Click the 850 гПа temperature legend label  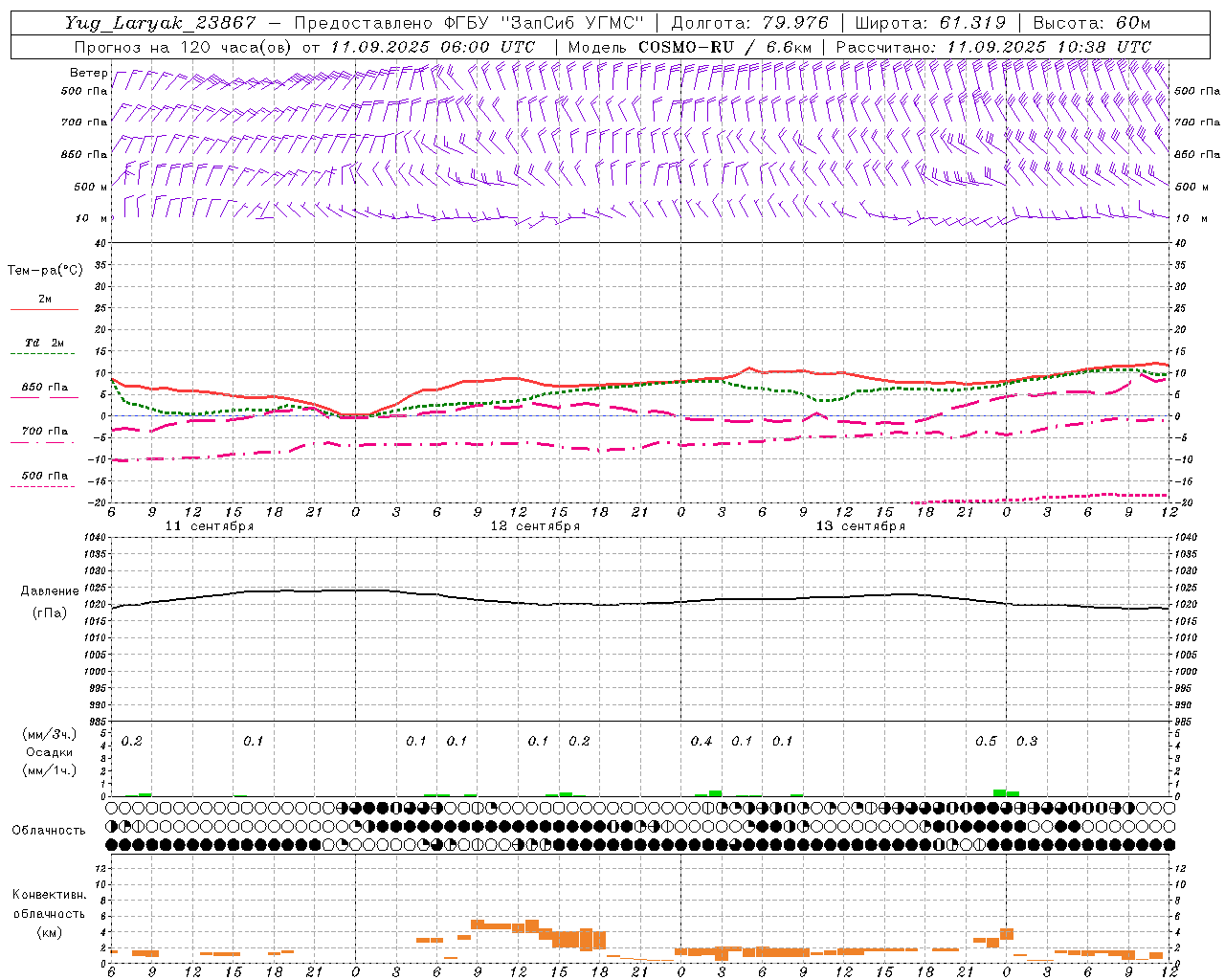pyautogui.click(x=44, y=388)
